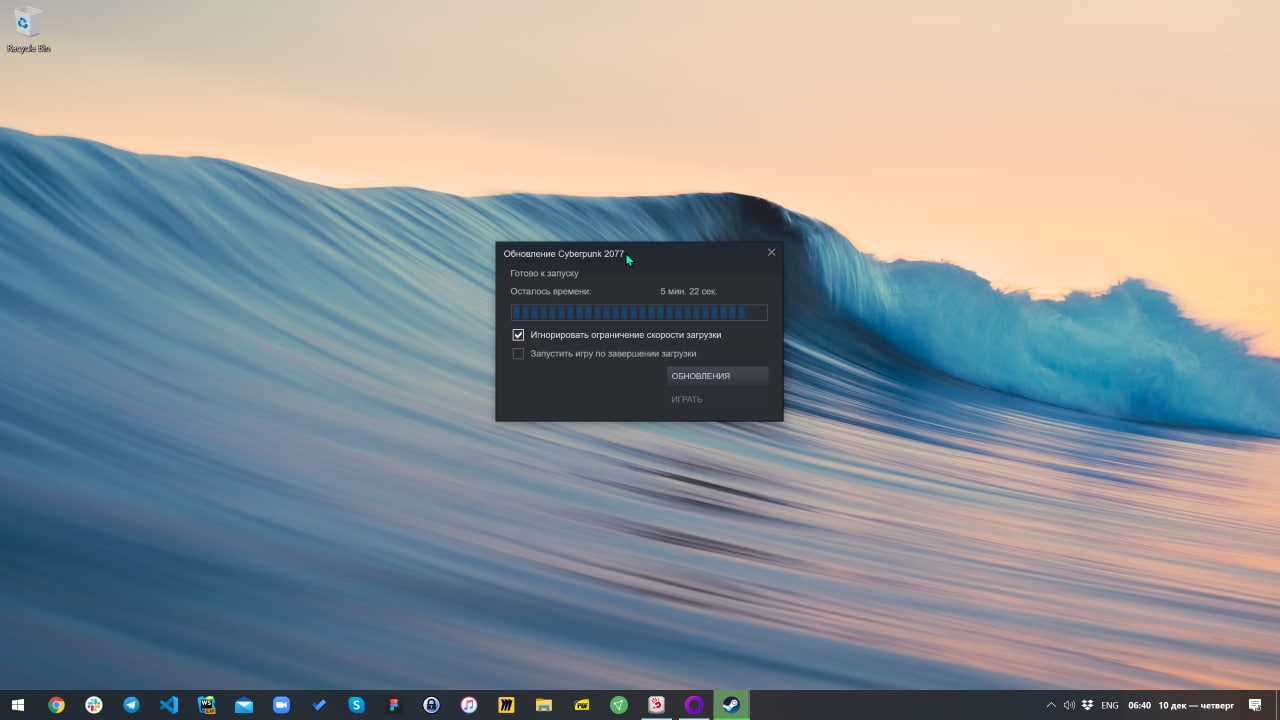
Task: Launch Google Chrome from the taskbar
Action: click(x=56, y=705)
